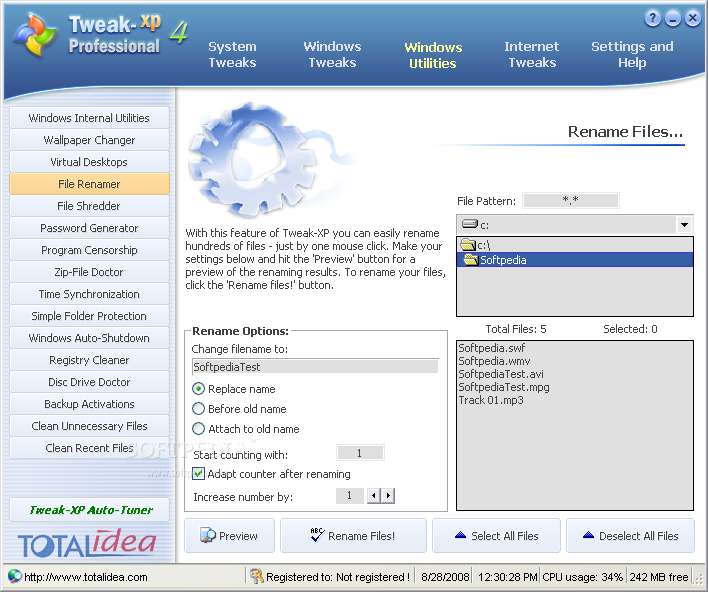Click the Tweak-XP Professional logo icon

click(35, 35)
